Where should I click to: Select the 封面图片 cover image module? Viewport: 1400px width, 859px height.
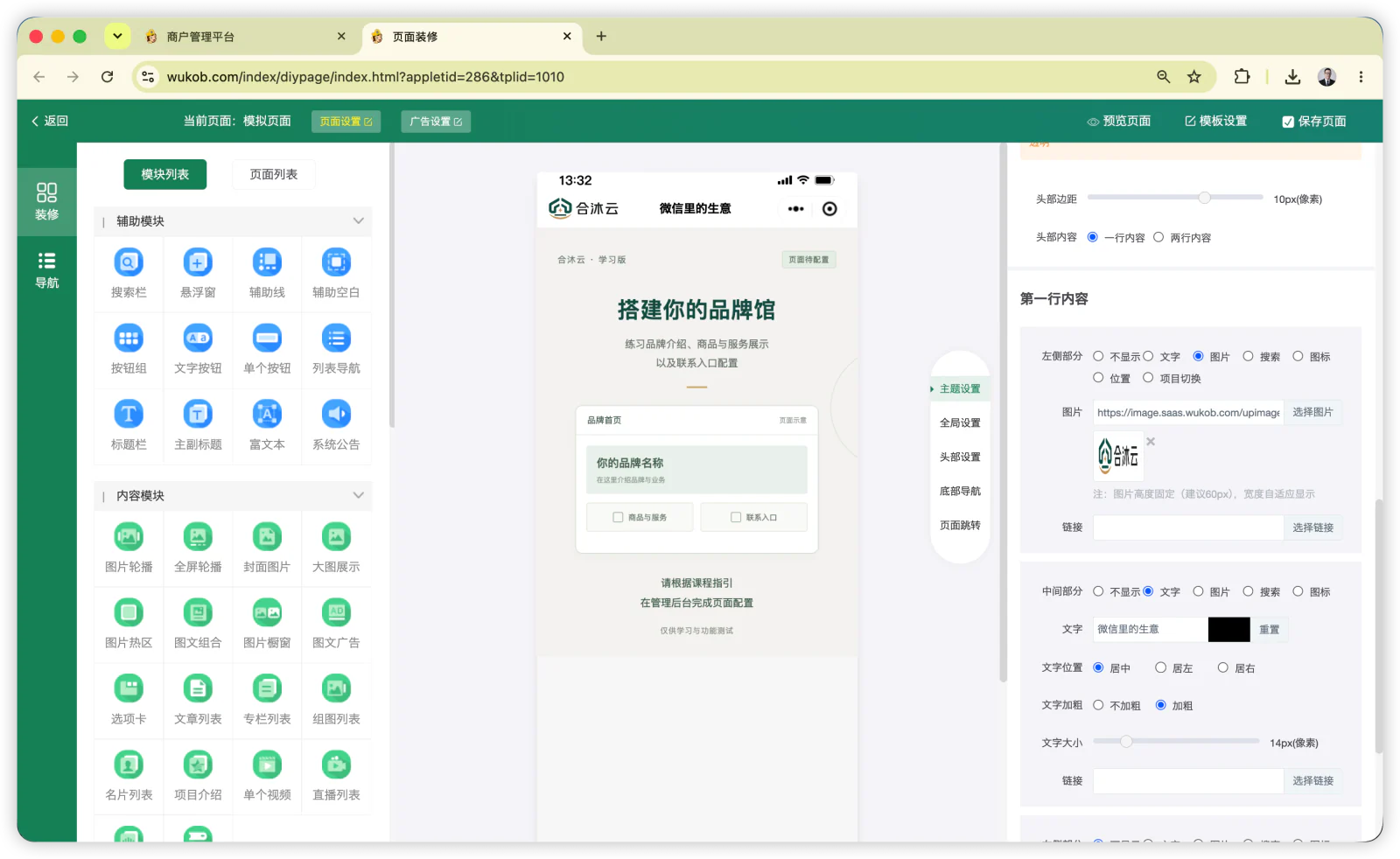[267, 548]
